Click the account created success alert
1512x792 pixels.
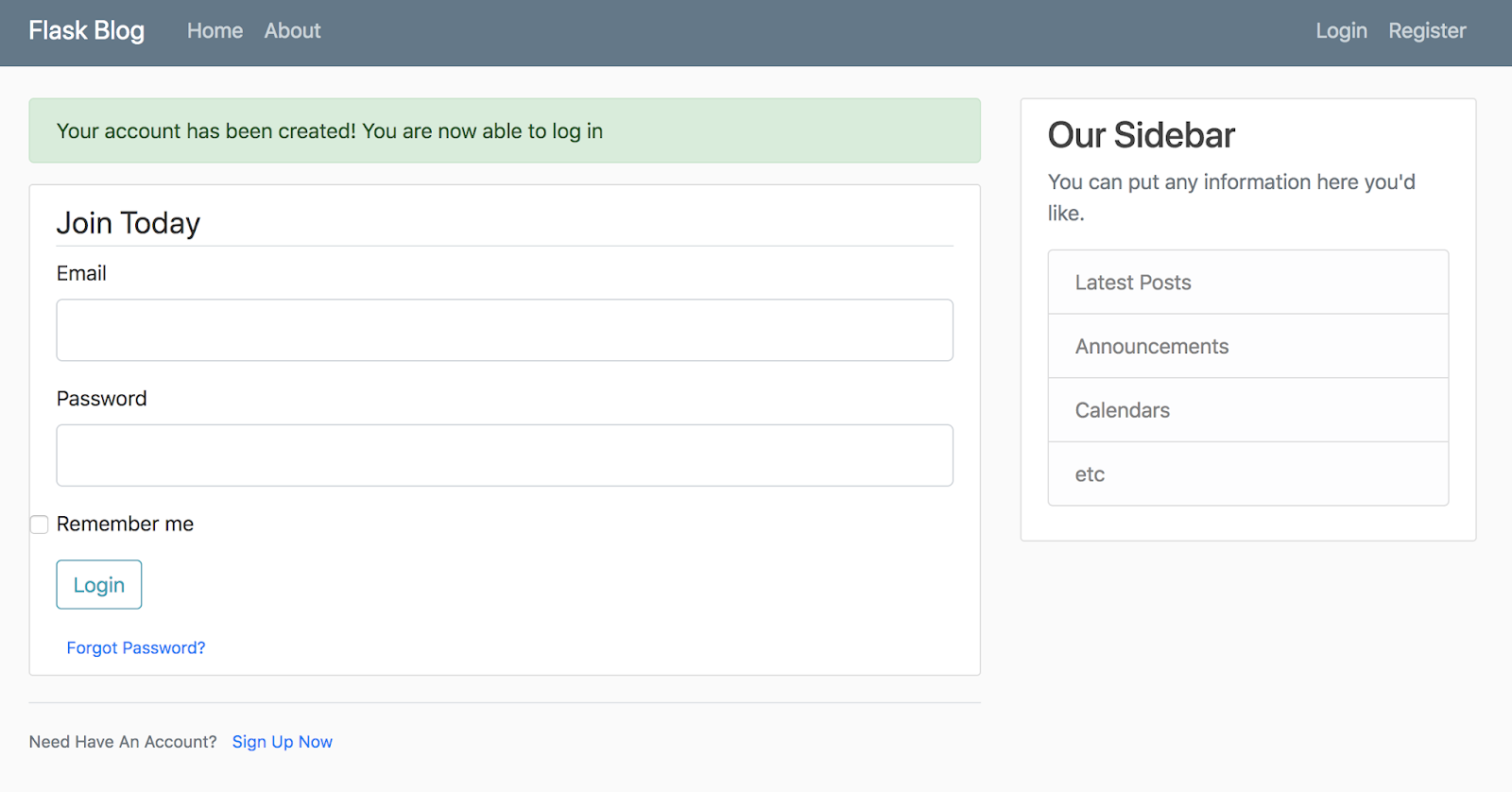pos(505,131)
